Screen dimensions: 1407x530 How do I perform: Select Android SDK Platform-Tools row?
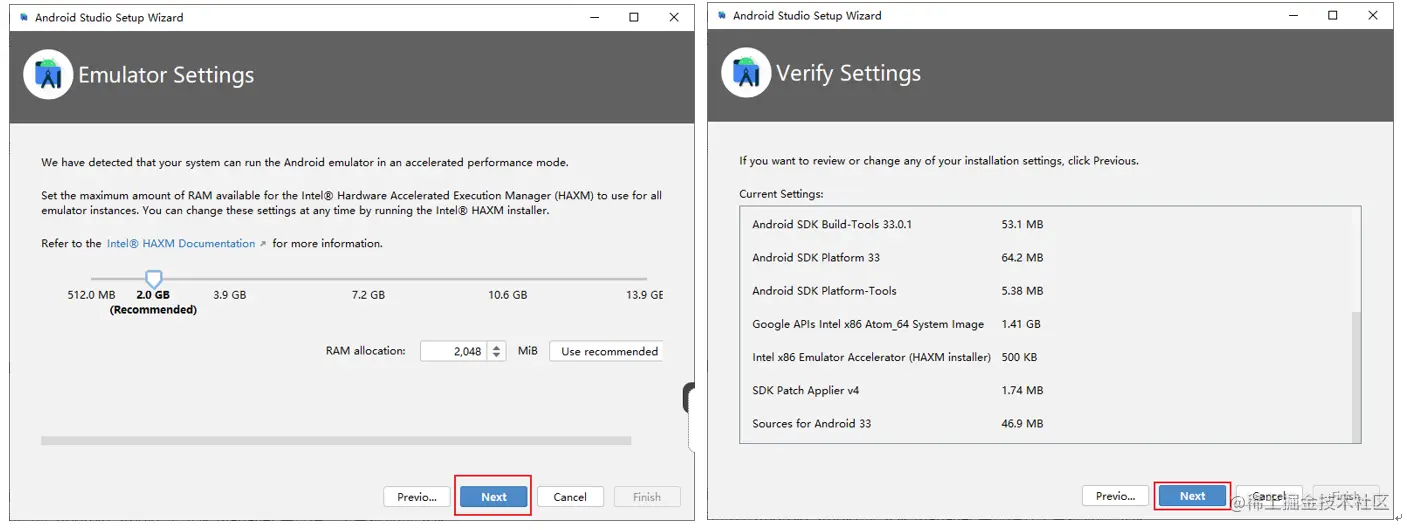coord(1044,291)
